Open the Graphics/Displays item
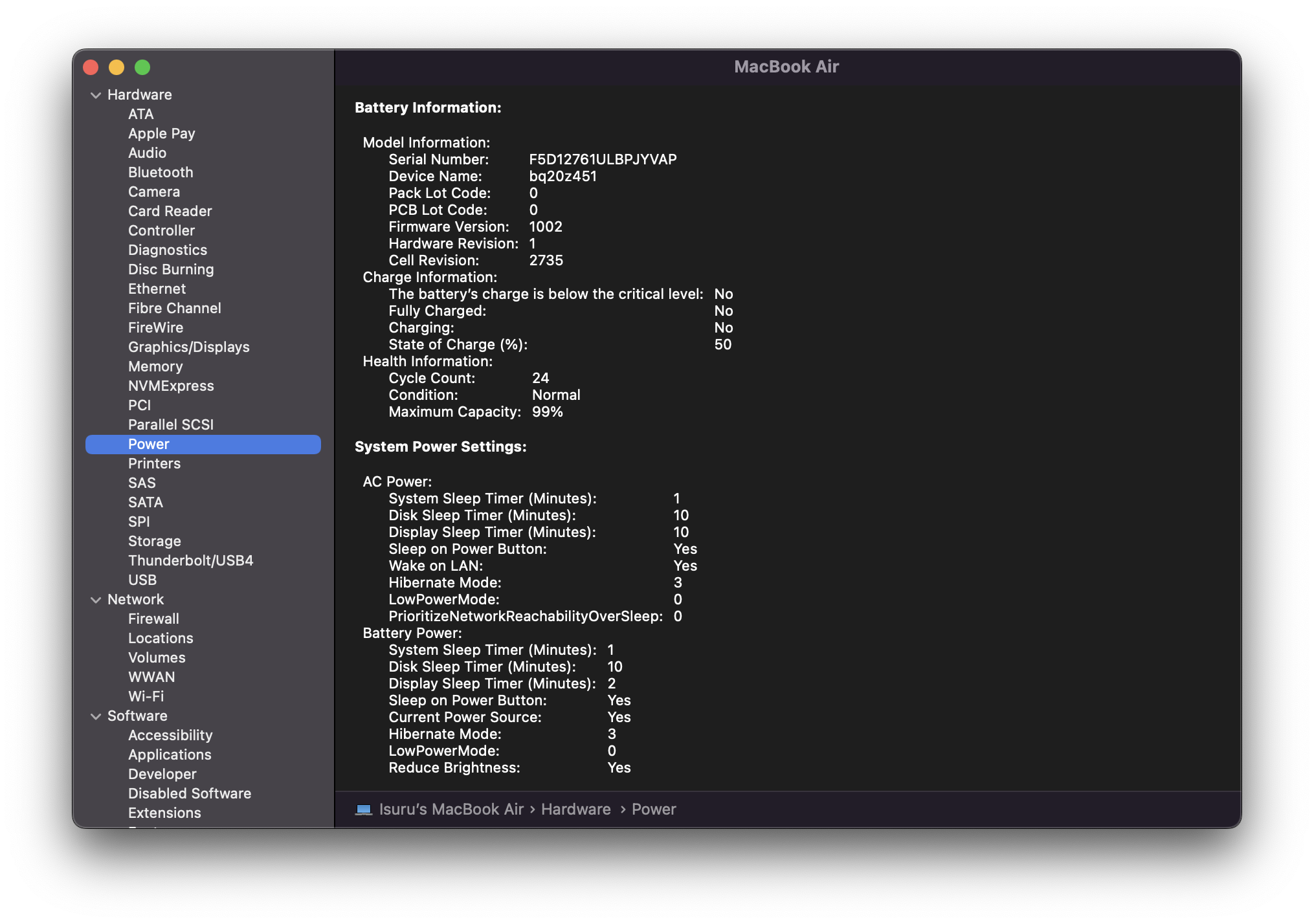 click(188, 347)
